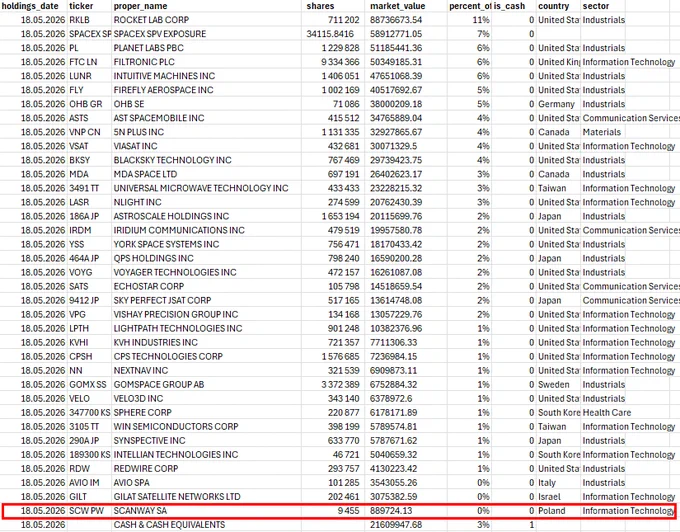Select the sector header cell
Image resolution: width=680 pixels, height=532 pixels.
pyautogui.click(x=603, y=6)
